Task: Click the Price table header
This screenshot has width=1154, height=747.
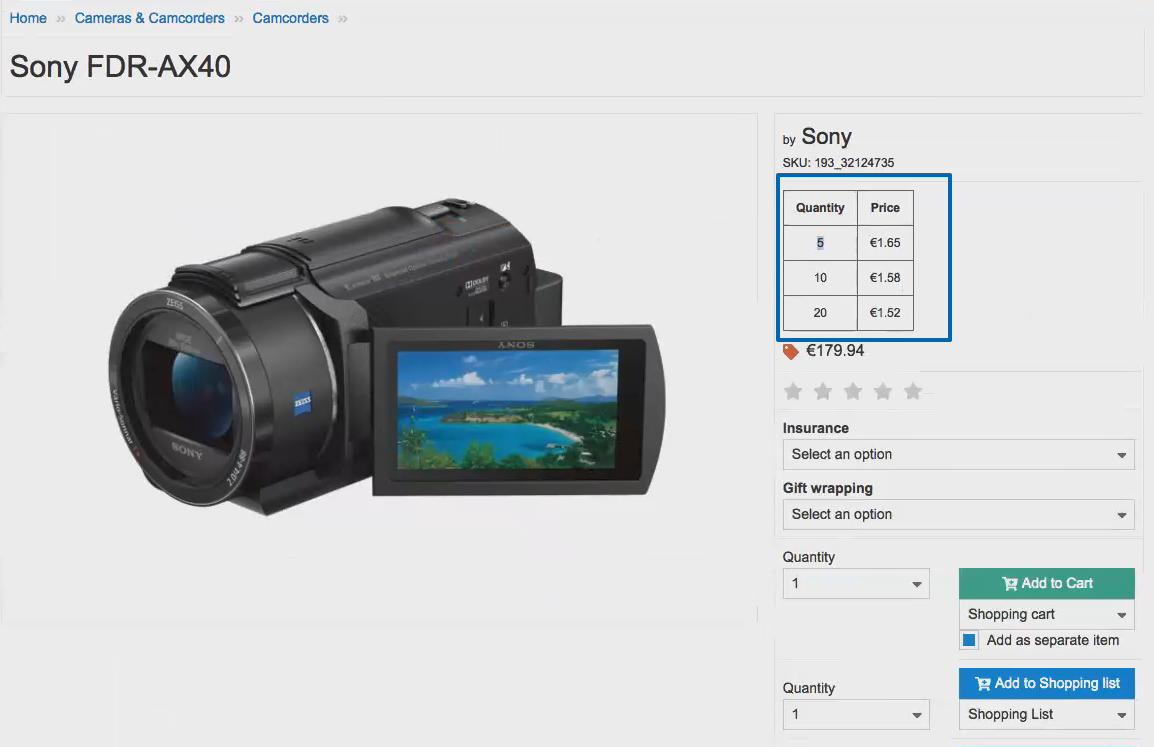Action: click(x=885, y=208)
